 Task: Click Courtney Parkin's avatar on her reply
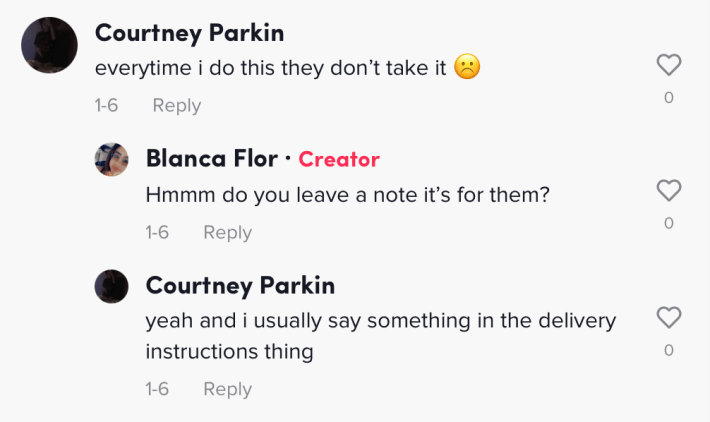111,286
